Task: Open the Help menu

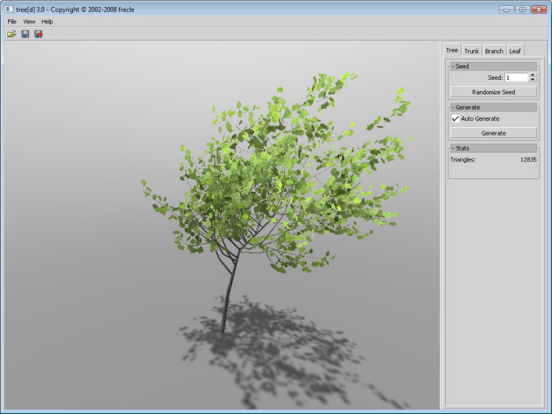Action: pos(47,22)
